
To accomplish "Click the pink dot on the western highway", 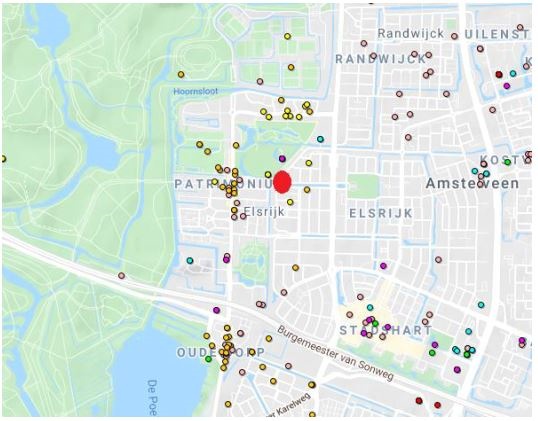I will click(121, 275).
